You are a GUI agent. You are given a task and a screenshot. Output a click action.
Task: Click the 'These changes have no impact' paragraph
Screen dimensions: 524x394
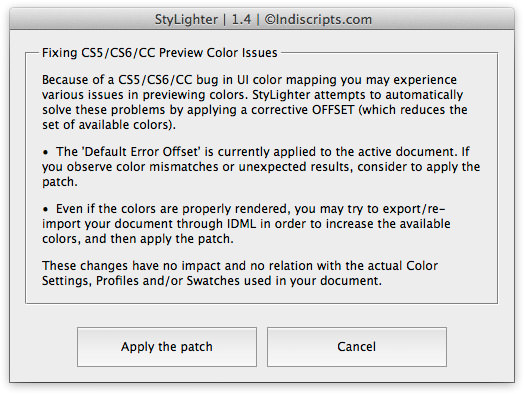click(x=240, y=273)
